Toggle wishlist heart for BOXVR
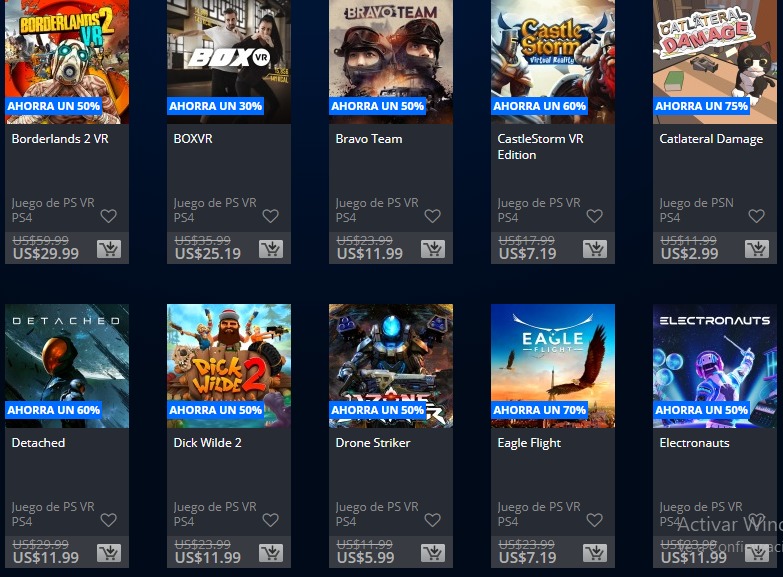The height and width of the screenshot is (577, 783). coord(270,216)
